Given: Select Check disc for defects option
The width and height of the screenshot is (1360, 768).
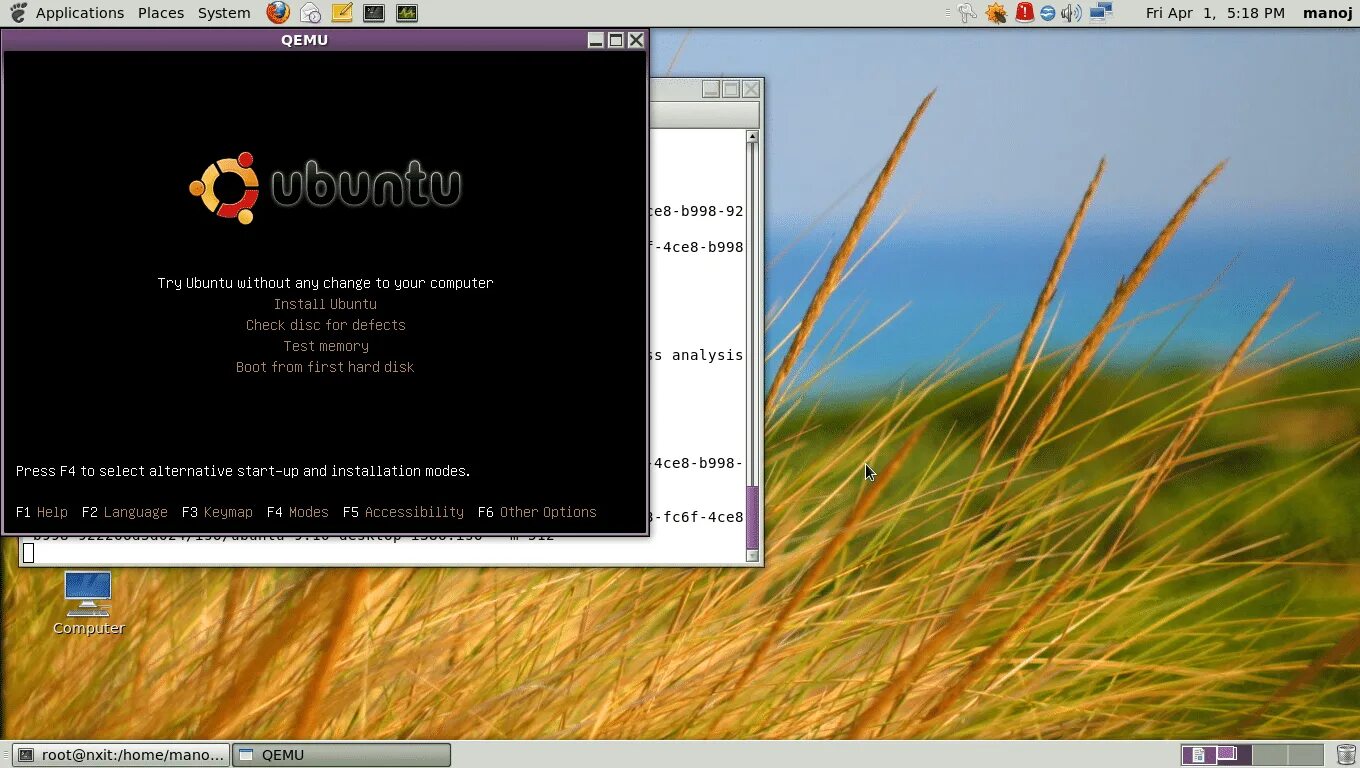Looking at the screenshot, I should (x=325, y=325).
